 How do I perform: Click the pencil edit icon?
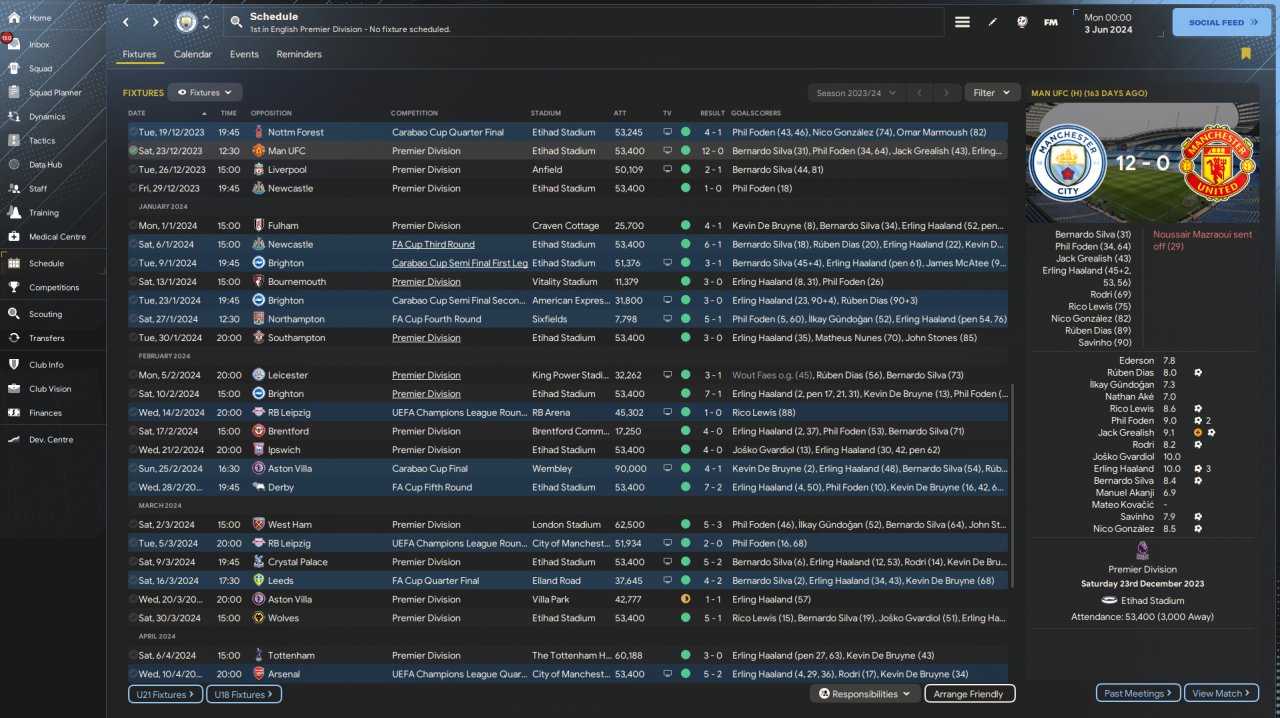[992, 22]
